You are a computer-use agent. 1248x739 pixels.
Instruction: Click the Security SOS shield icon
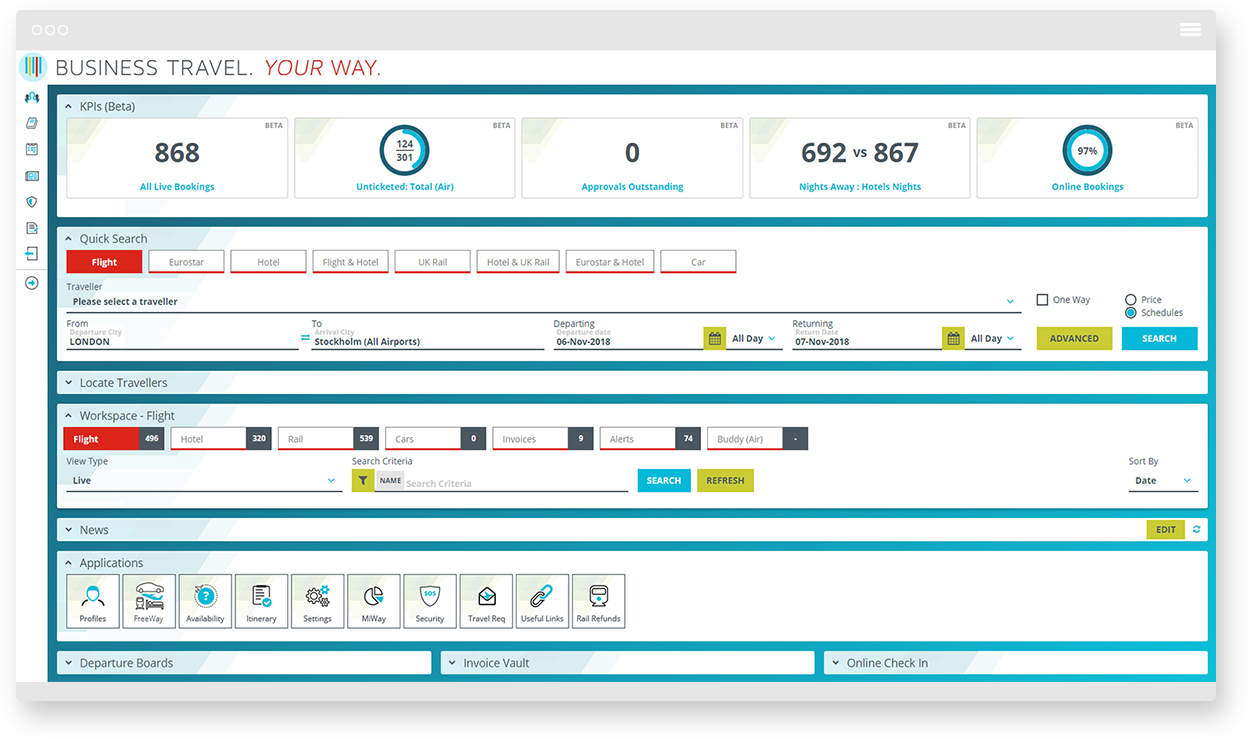click(x=430, y=600)
